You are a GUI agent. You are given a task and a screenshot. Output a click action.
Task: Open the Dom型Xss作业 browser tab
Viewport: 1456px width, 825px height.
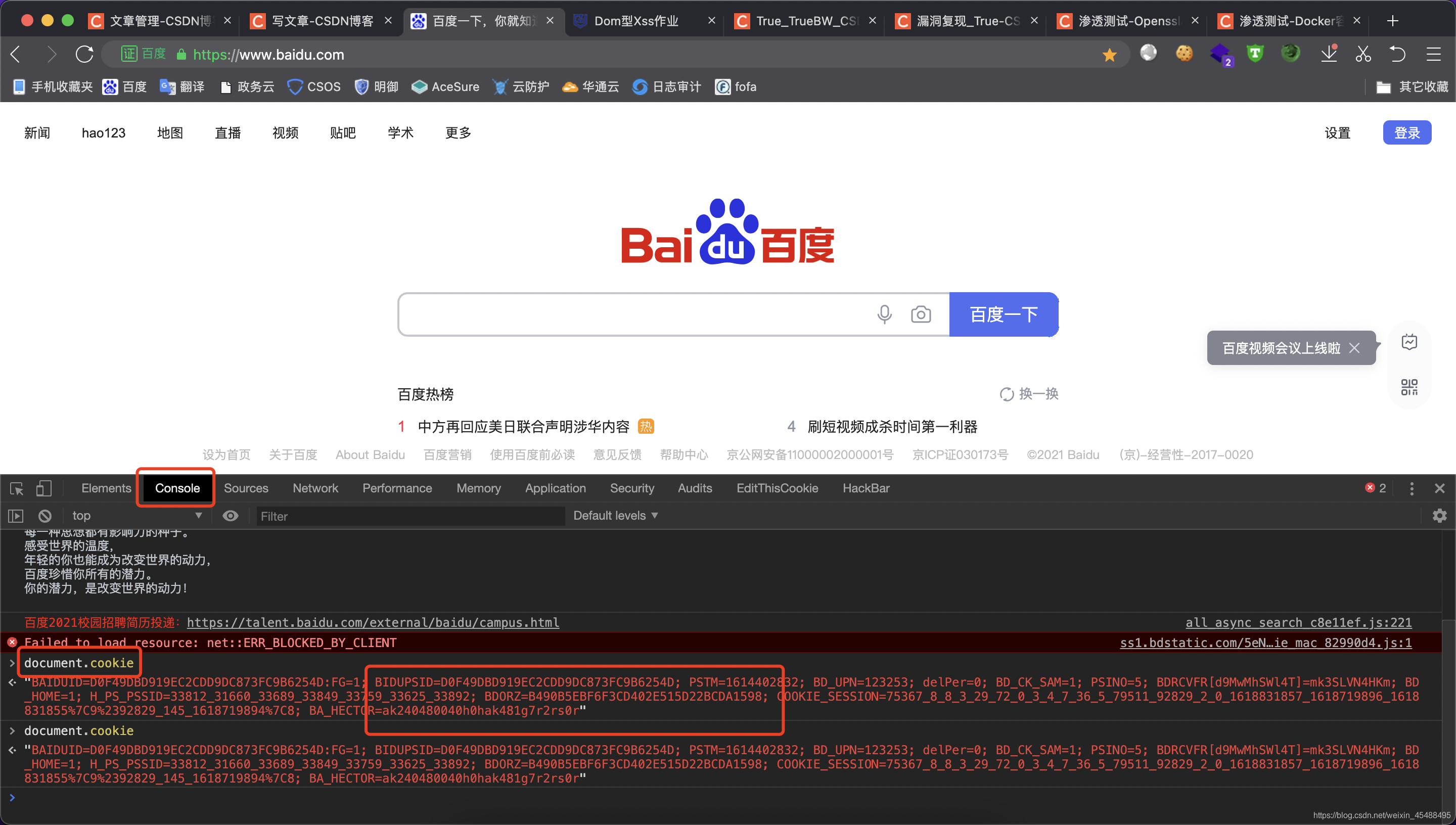pos(636,21)
